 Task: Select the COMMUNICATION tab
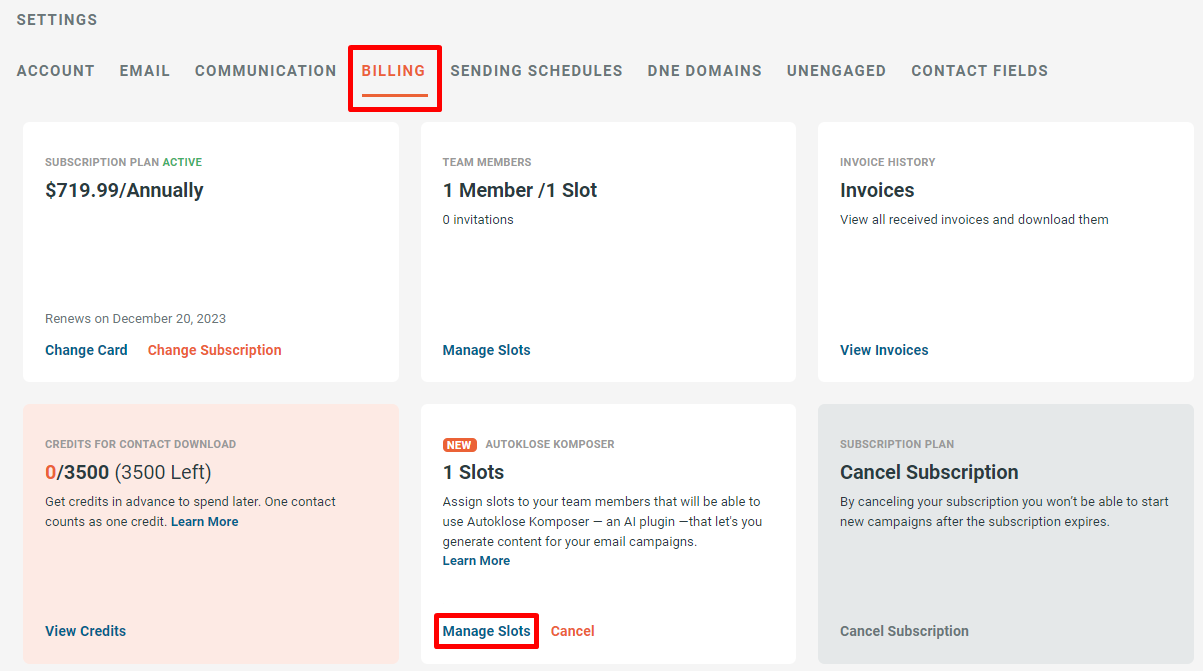coord(265,70)
